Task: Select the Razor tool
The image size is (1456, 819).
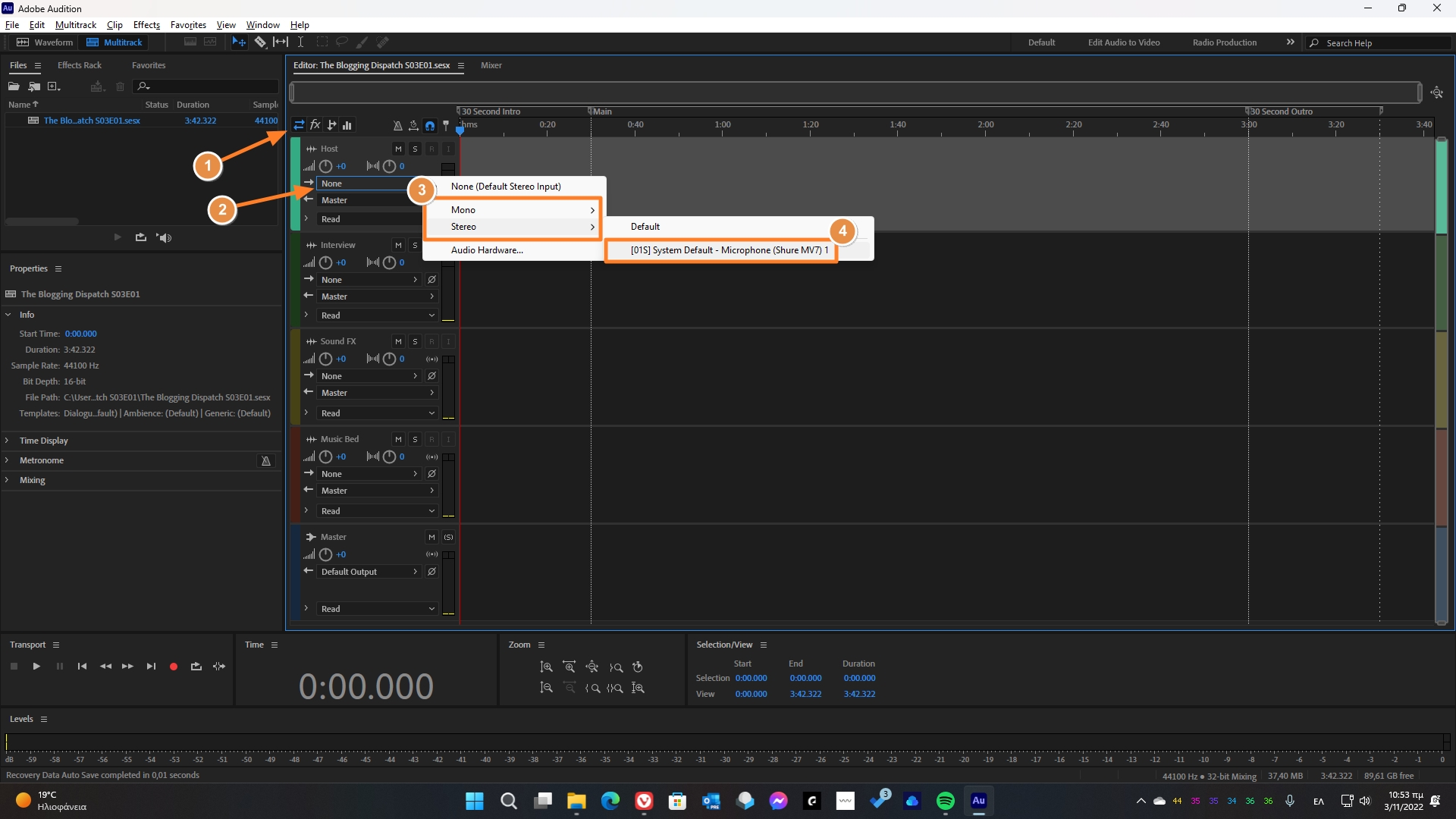Action: pos(260,42)
